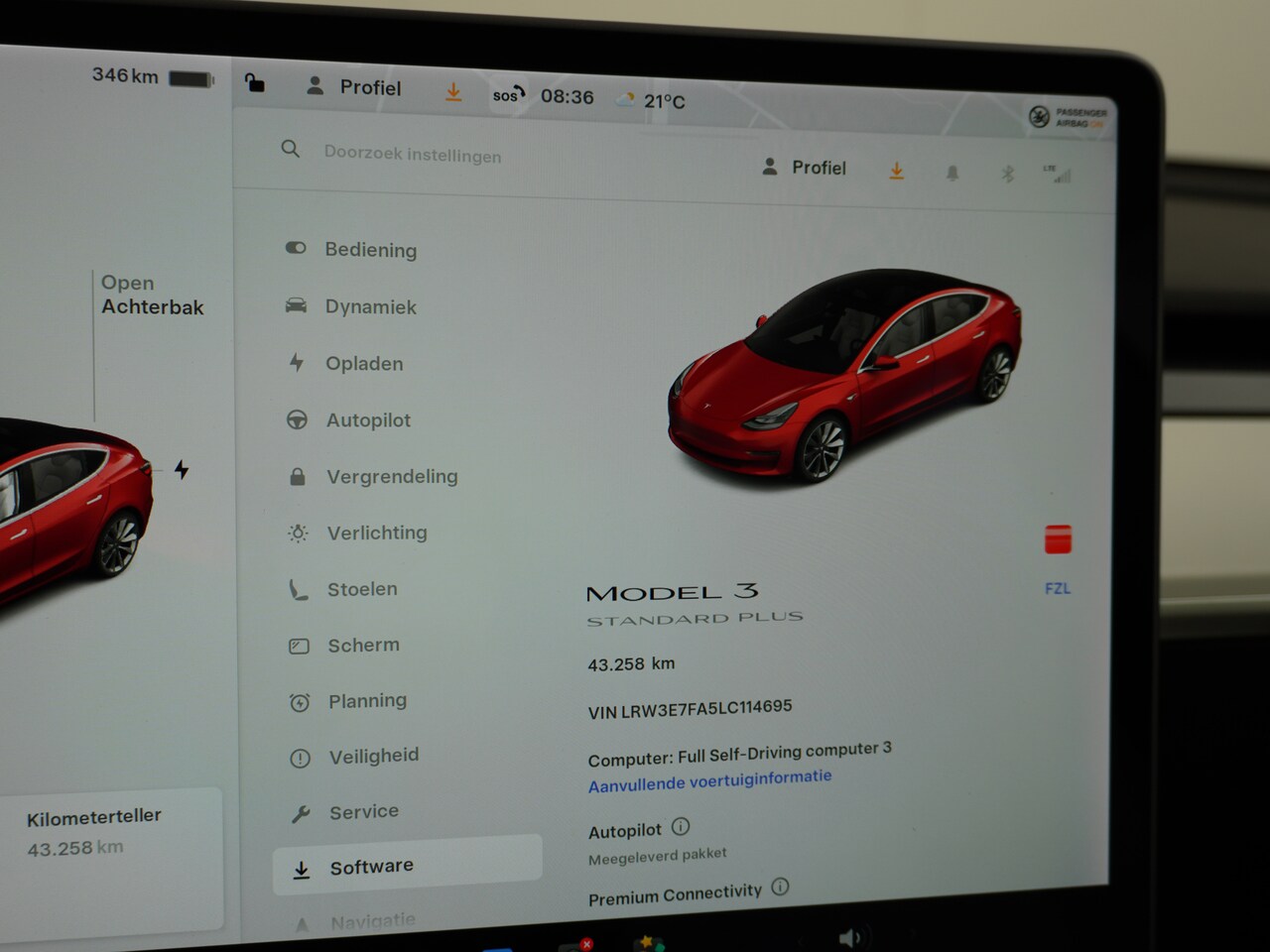1270x952 pixels.
Task: Tap Open Achterbak to open the trunk
Action: click(152, 296)
